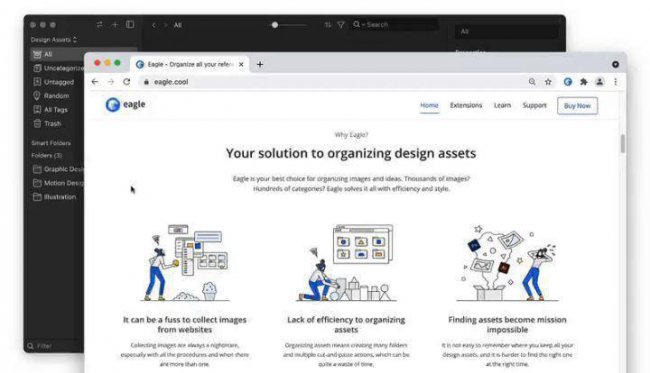Click the browser forward arrow
The image size is (650, 373).
[111, 82]
